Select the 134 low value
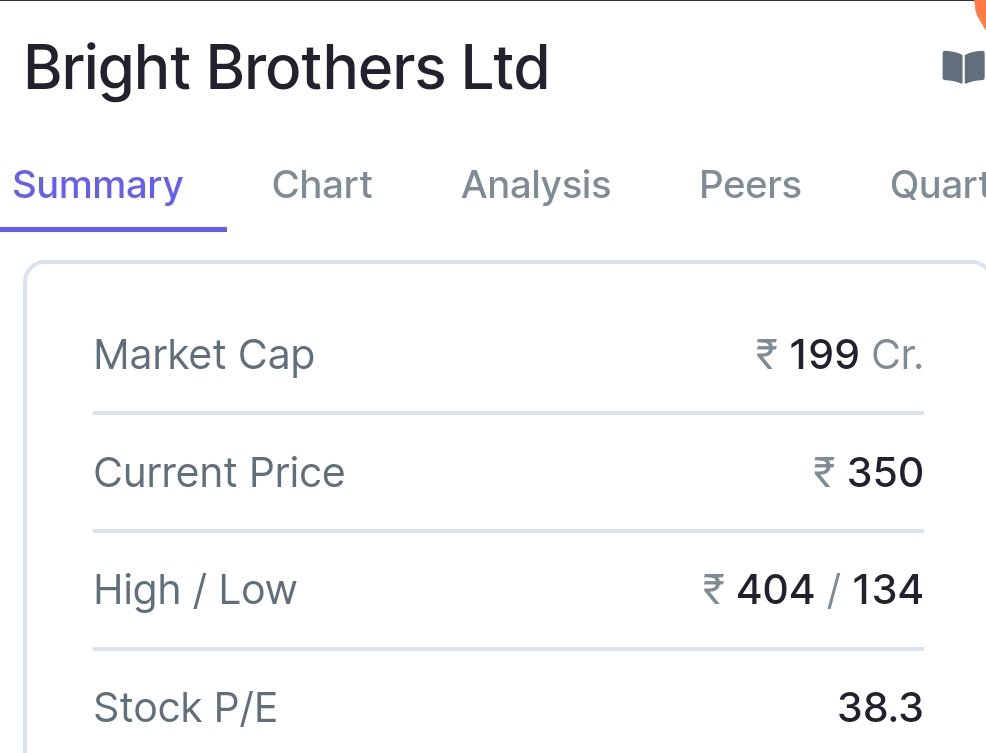Image resolution: width=986 pixels, height=753 pixels. (887, 590)
